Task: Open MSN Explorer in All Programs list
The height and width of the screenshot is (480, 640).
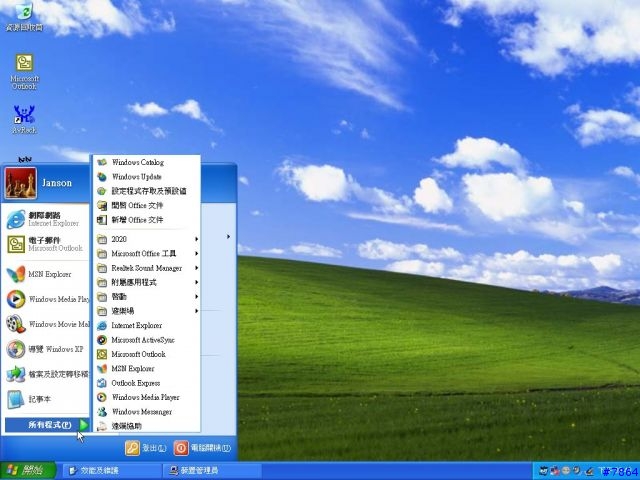Action: [147, 369]
